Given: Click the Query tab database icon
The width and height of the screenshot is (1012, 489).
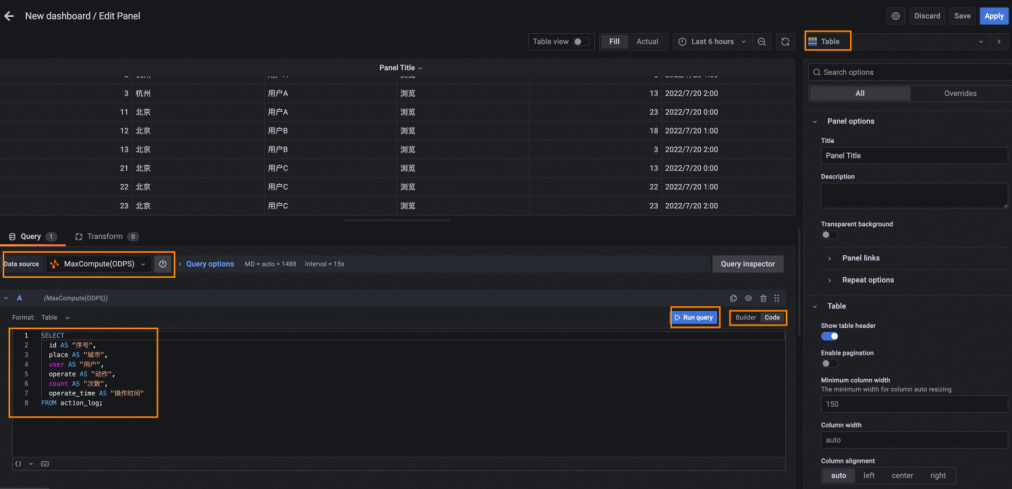Looking at the screenshot, I should click(x=12, y=237).
